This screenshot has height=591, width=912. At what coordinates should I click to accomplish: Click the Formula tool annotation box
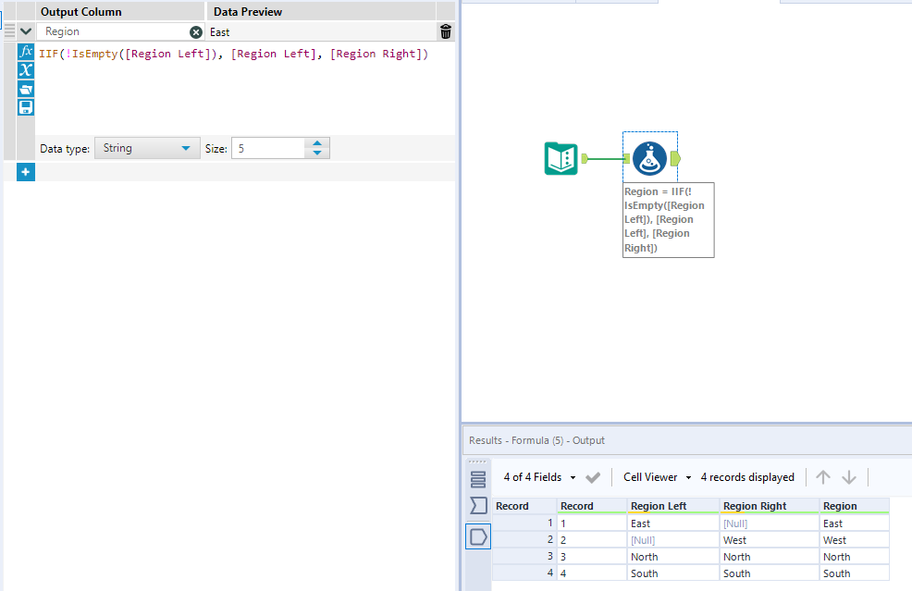tap(668, 220)
